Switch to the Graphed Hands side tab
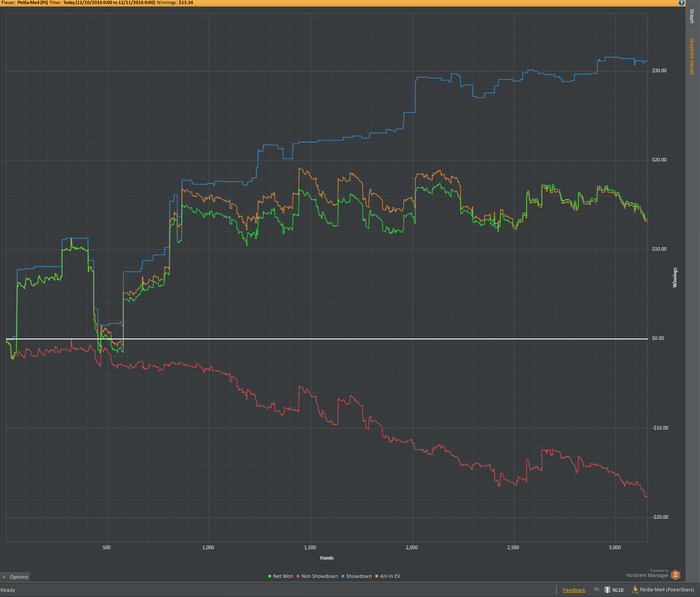Image resolution: width=700 pixels, height=597 pixels. pyautogui.click(x=692, y=56)
